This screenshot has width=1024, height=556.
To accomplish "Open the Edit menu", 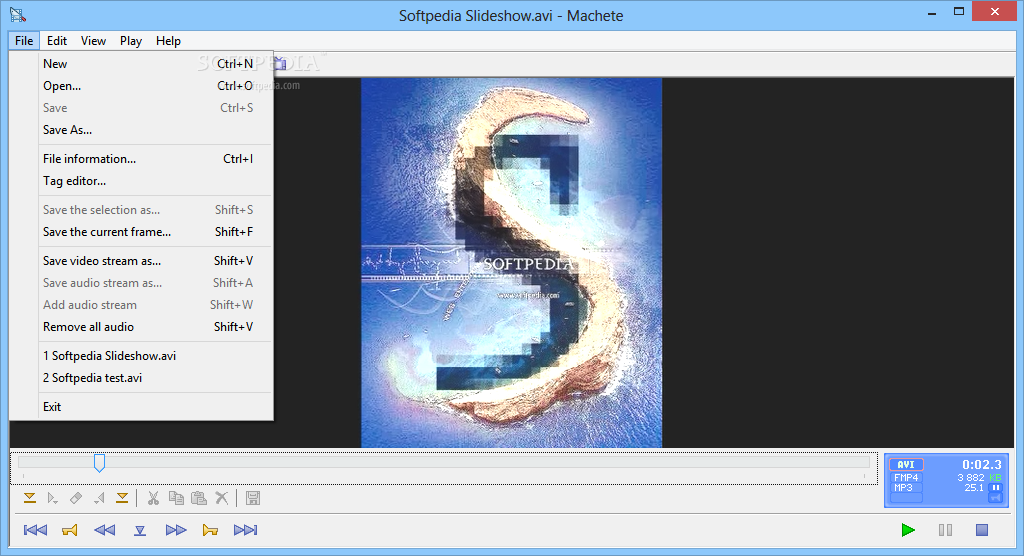I will click(57, 41).
